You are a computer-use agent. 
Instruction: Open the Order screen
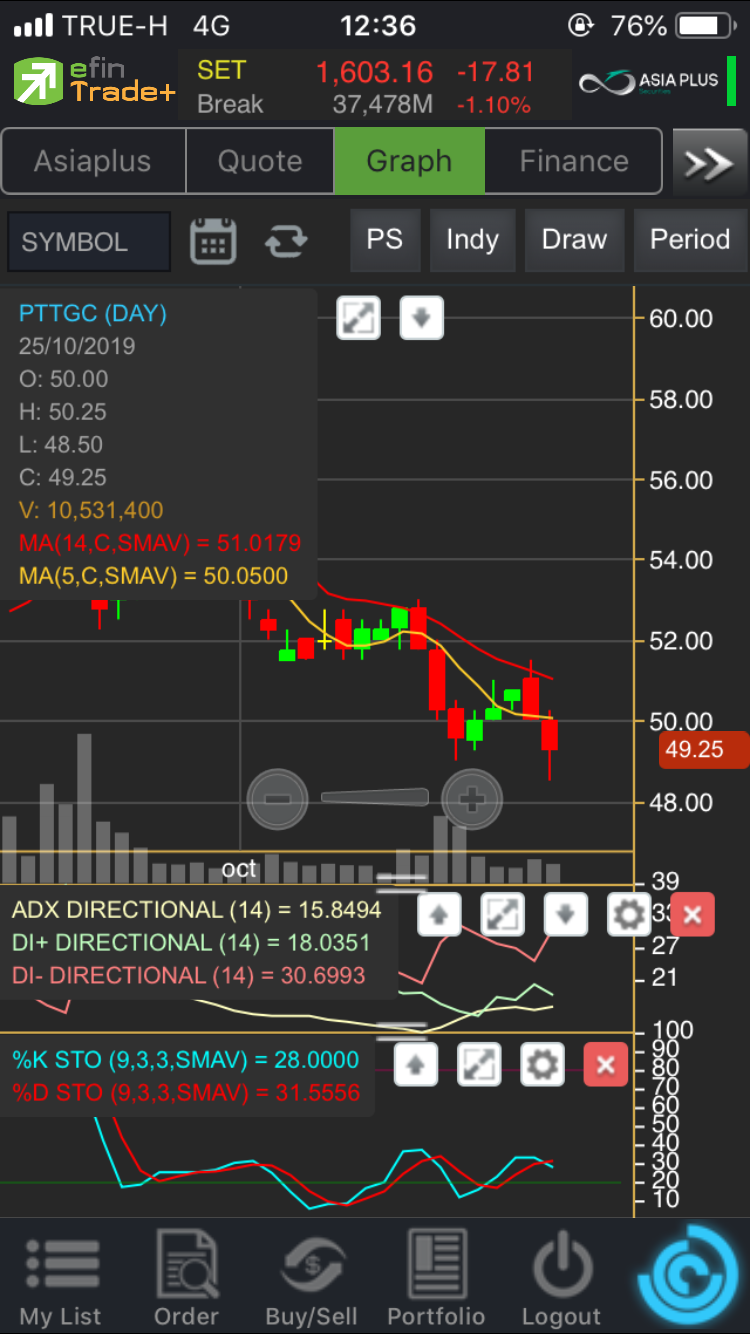tap(186, 1280)
